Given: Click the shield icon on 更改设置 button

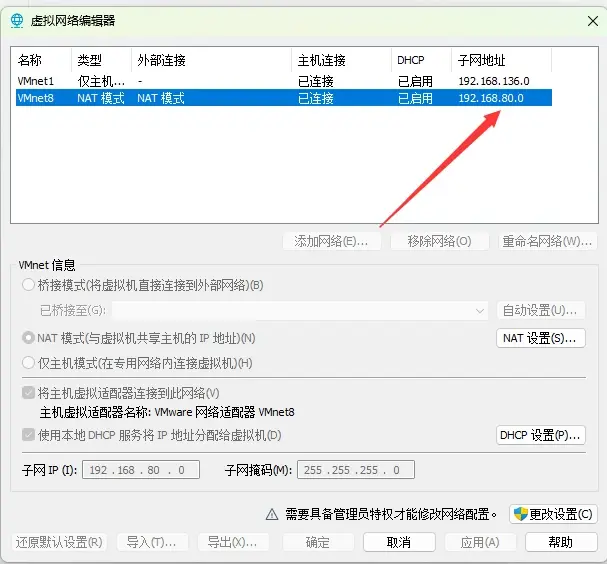Looking at the screenshot, I should [x=520, y=514].
